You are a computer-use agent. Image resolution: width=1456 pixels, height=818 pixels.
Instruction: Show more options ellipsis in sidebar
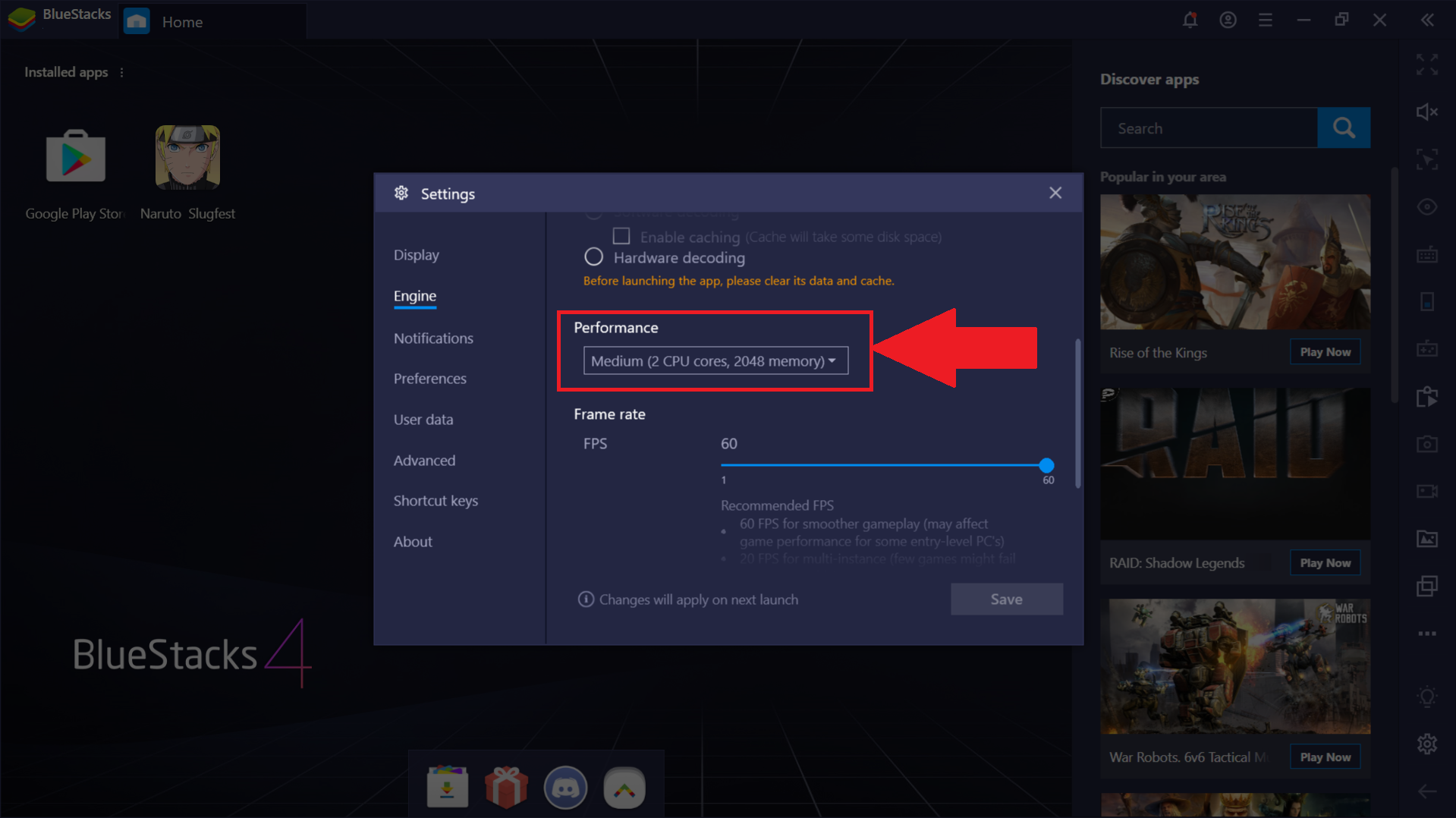pos(1427,634)
